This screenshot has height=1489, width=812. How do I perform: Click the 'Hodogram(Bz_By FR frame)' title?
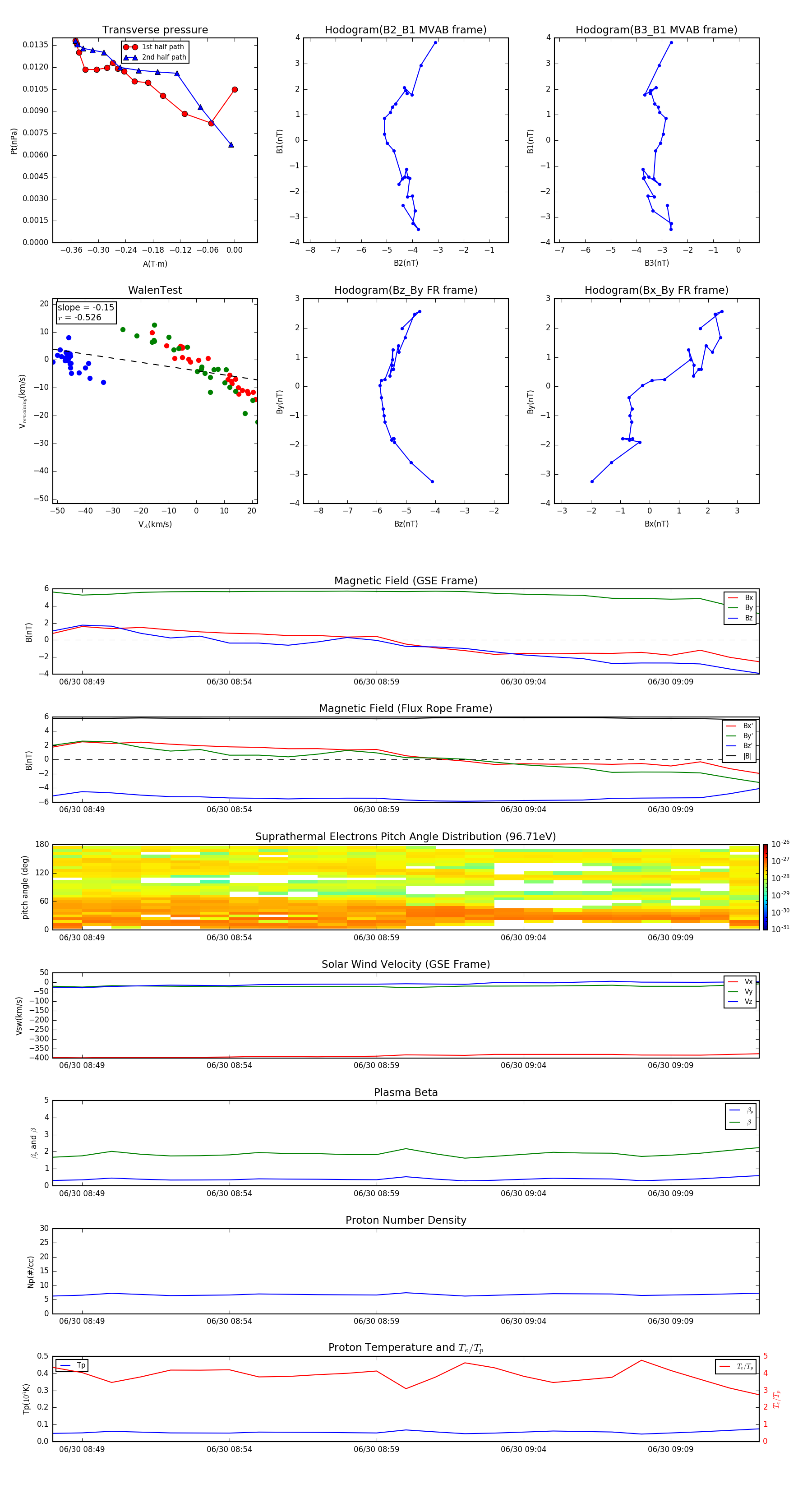pyautogui.click(x=406, y=290)
